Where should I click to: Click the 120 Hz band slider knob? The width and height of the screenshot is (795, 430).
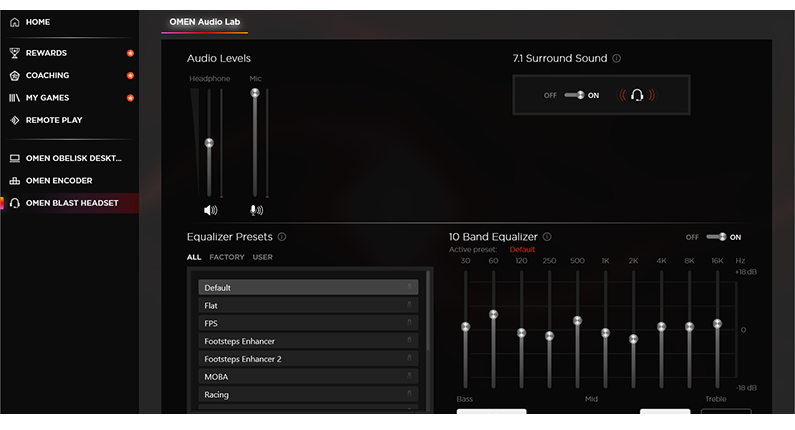[x=521, y=333]
